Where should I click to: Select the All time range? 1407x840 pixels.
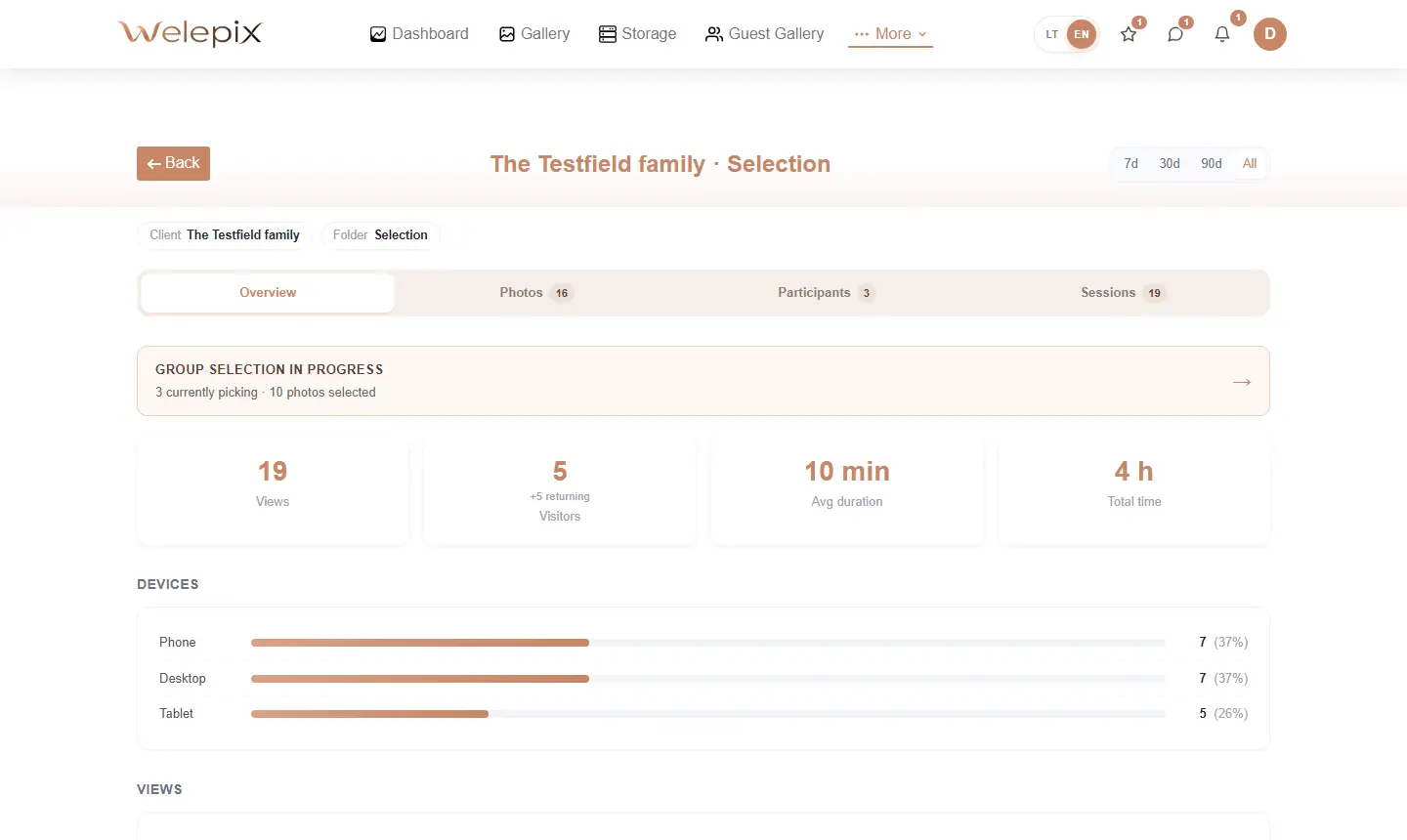click(1250, 163)
